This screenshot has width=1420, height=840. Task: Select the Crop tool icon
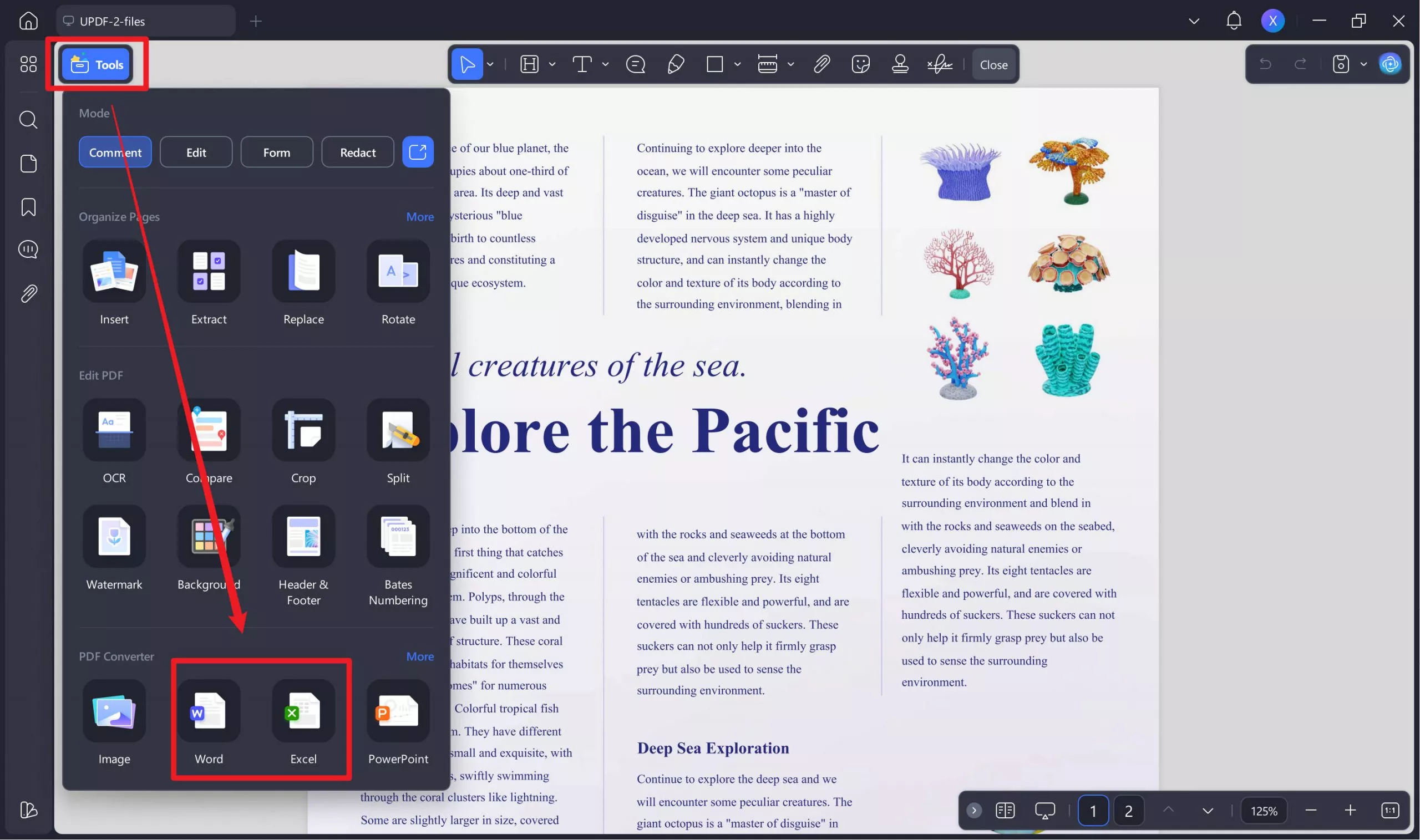pyautogui.click(x=303, y=430)
